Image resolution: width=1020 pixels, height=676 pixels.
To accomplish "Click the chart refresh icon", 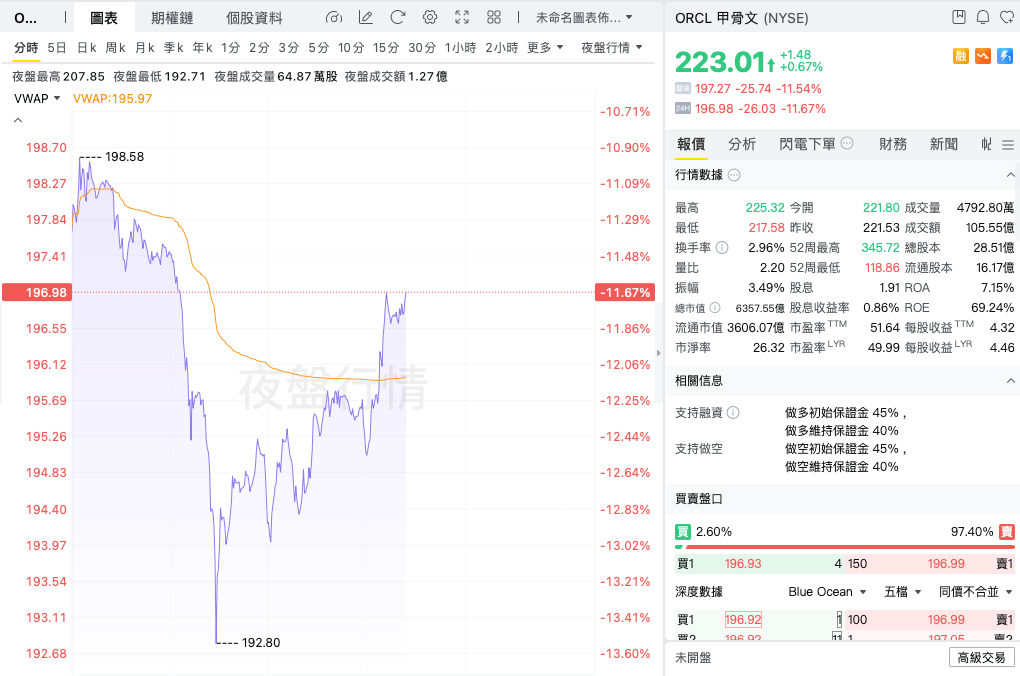I will 398,18.
